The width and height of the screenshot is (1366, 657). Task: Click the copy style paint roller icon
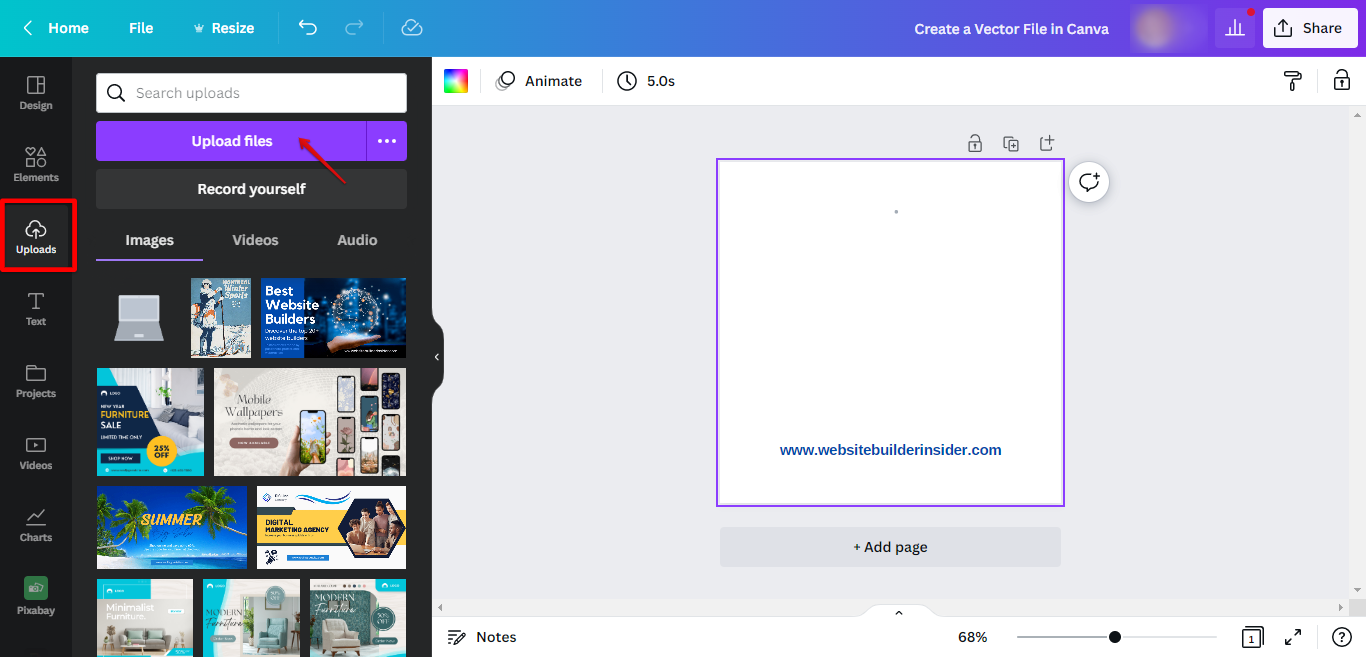1293,81
